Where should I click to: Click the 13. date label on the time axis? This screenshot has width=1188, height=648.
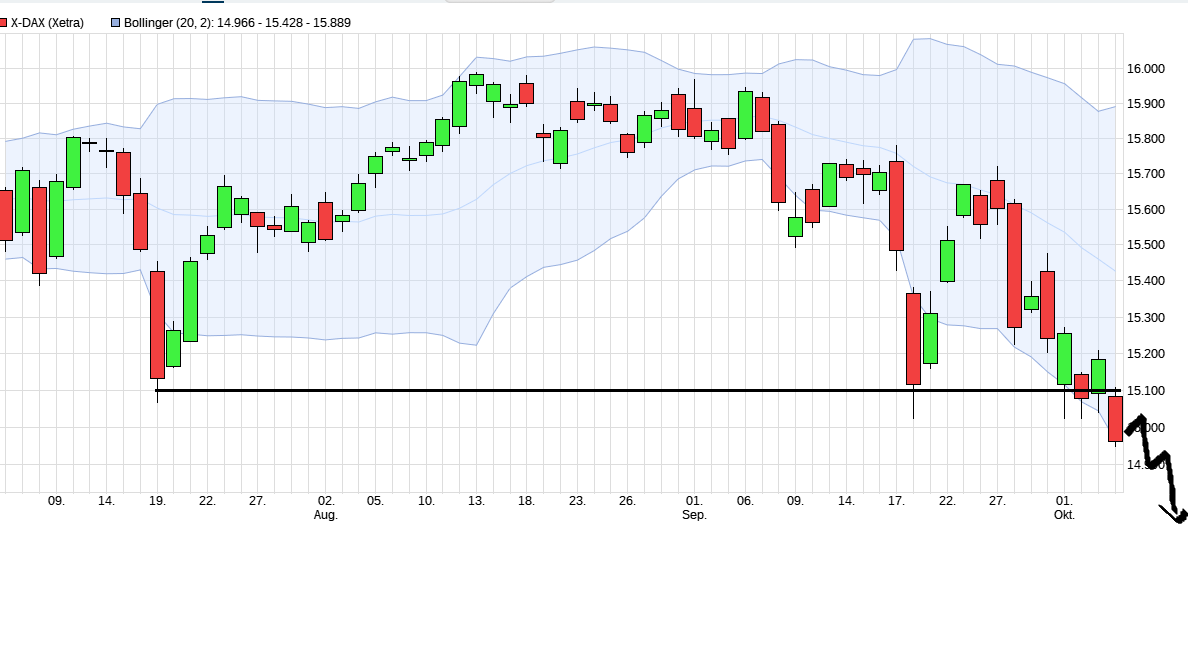476,501
